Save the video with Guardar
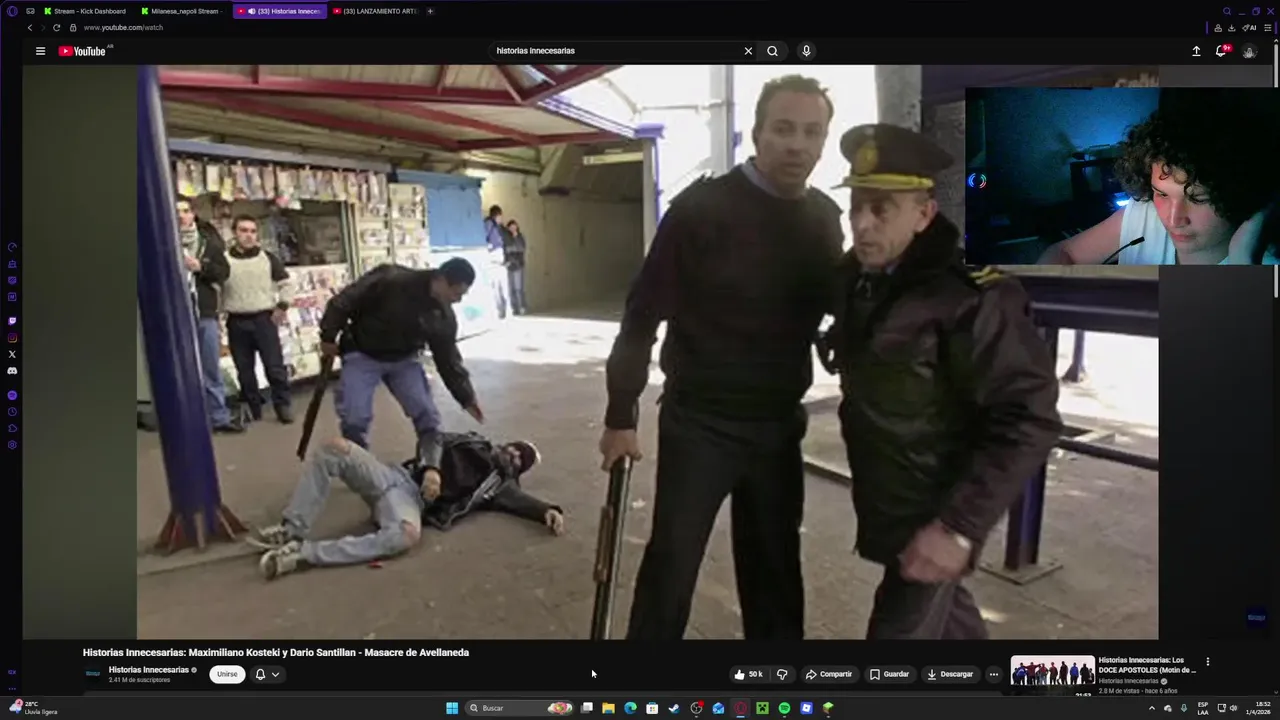Viewport: 1280px width, 720px height. (x=889, y=674)
